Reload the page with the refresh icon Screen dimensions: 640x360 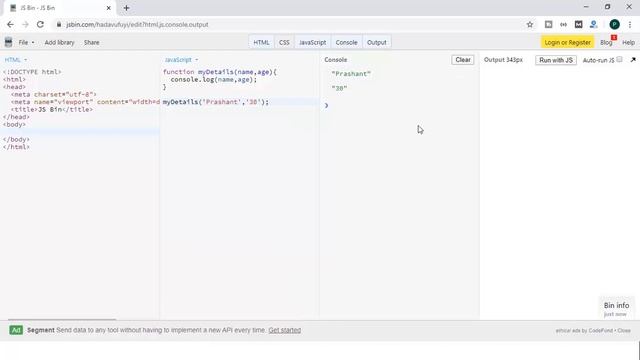tap(40, 24)
